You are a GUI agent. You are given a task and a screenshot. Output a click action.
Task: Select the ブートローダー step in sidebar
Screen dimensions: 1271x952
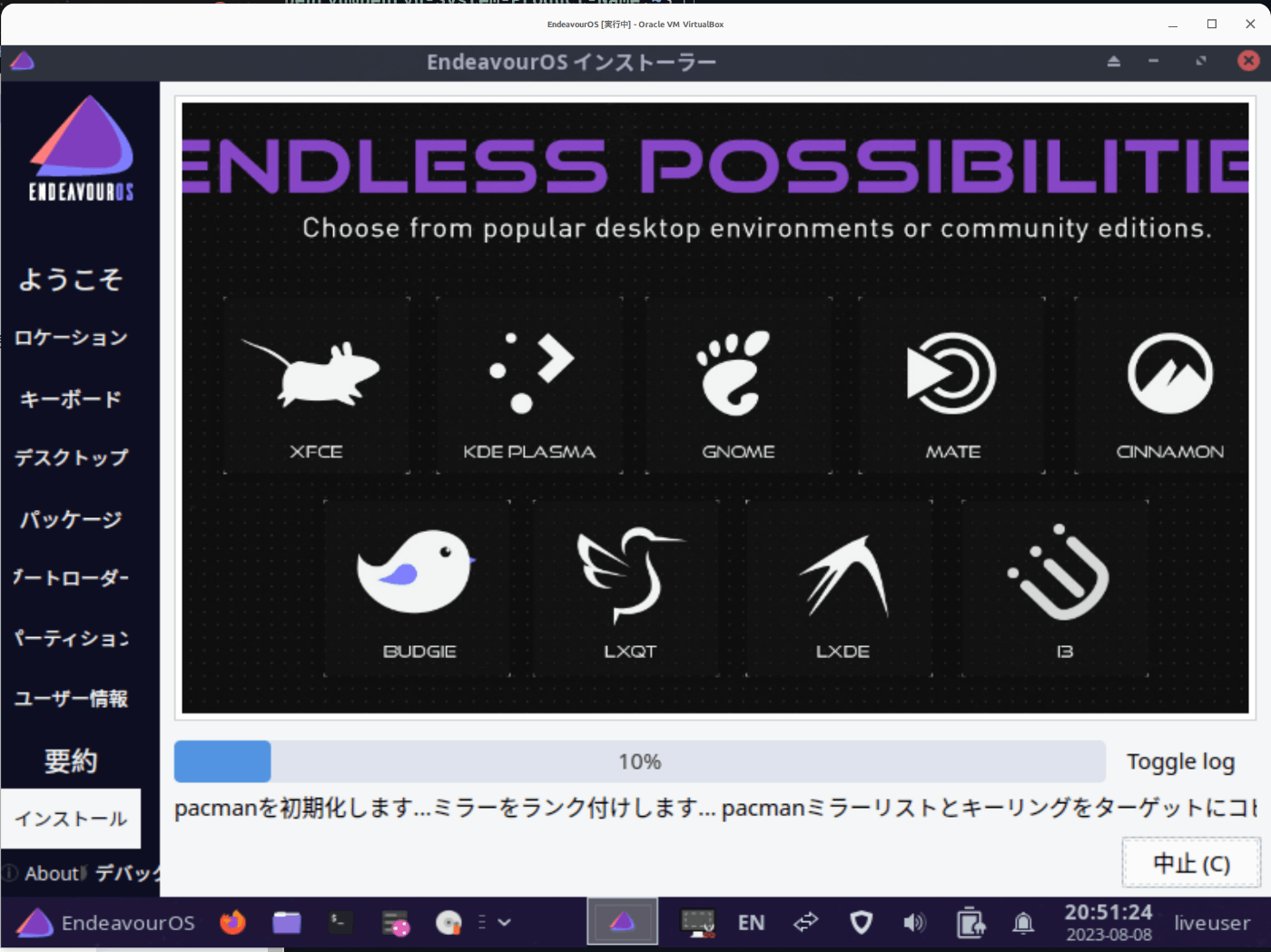71,577
